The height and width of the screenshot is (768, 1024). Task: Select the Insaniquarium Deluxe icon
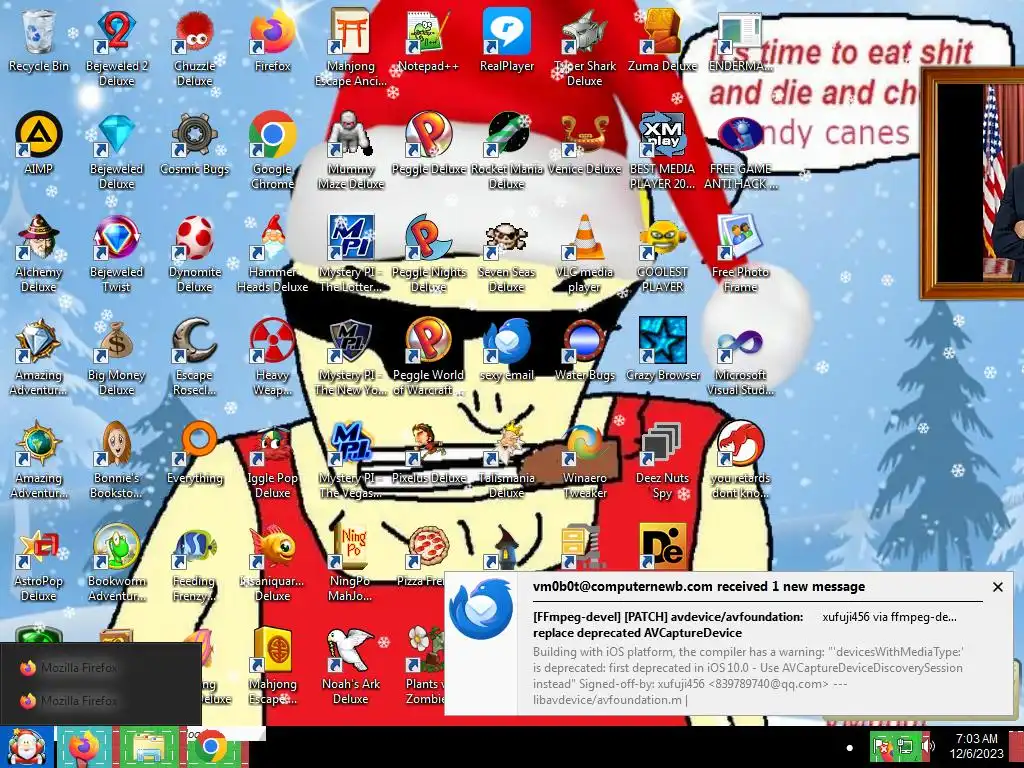(272, 563)
